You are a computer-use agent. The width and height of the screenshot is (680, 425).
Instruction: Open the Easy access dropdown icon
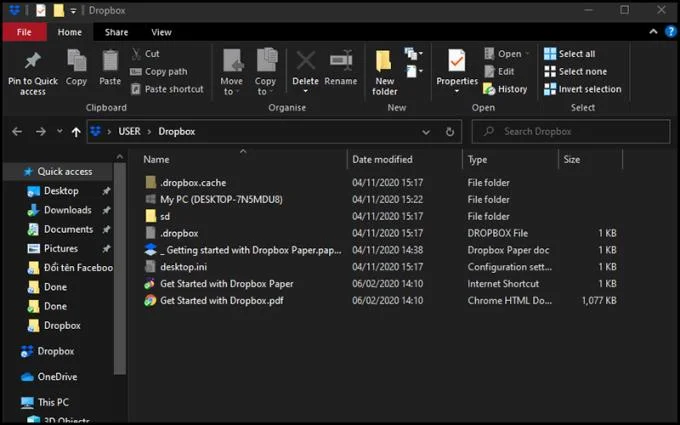coord(414,71)
